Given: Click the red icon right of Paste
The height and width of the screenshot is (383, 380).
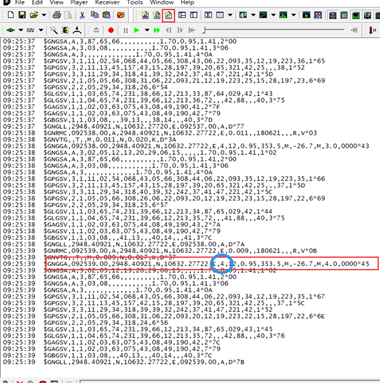Looking at the screenshot, I should pyautogui.click(x=121, y=15).
